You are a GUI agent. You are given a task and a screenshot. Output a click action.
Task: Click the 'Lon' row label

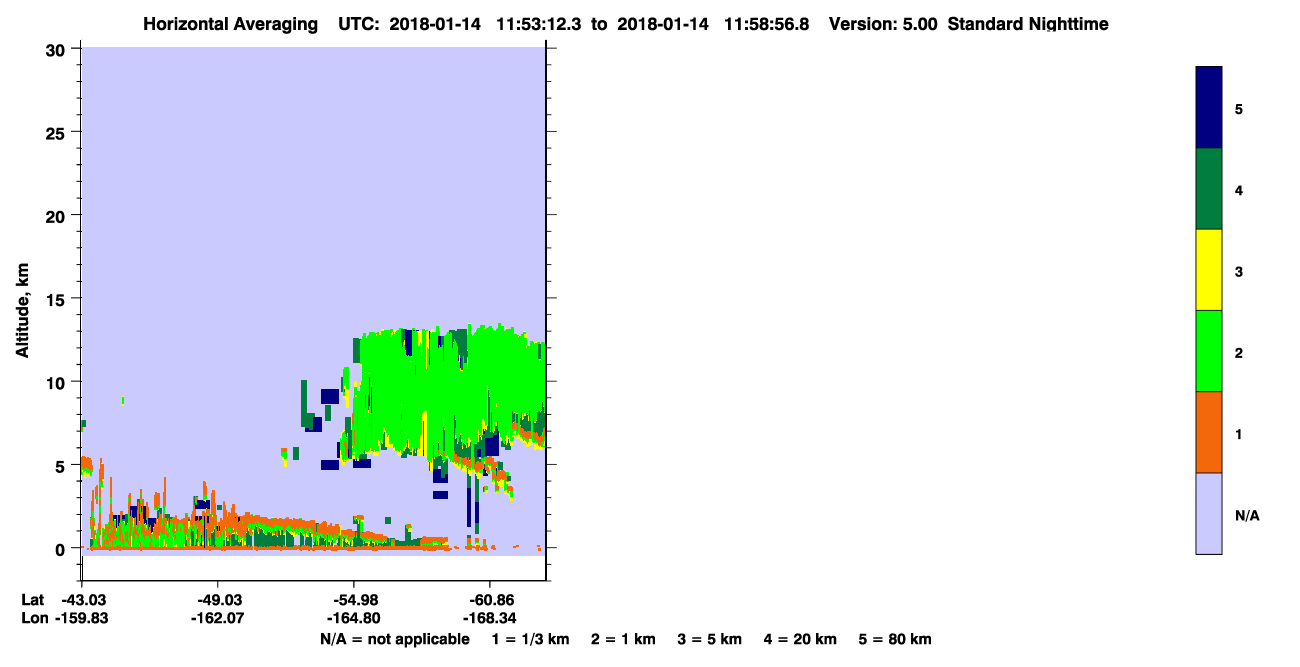pos(33,618)
